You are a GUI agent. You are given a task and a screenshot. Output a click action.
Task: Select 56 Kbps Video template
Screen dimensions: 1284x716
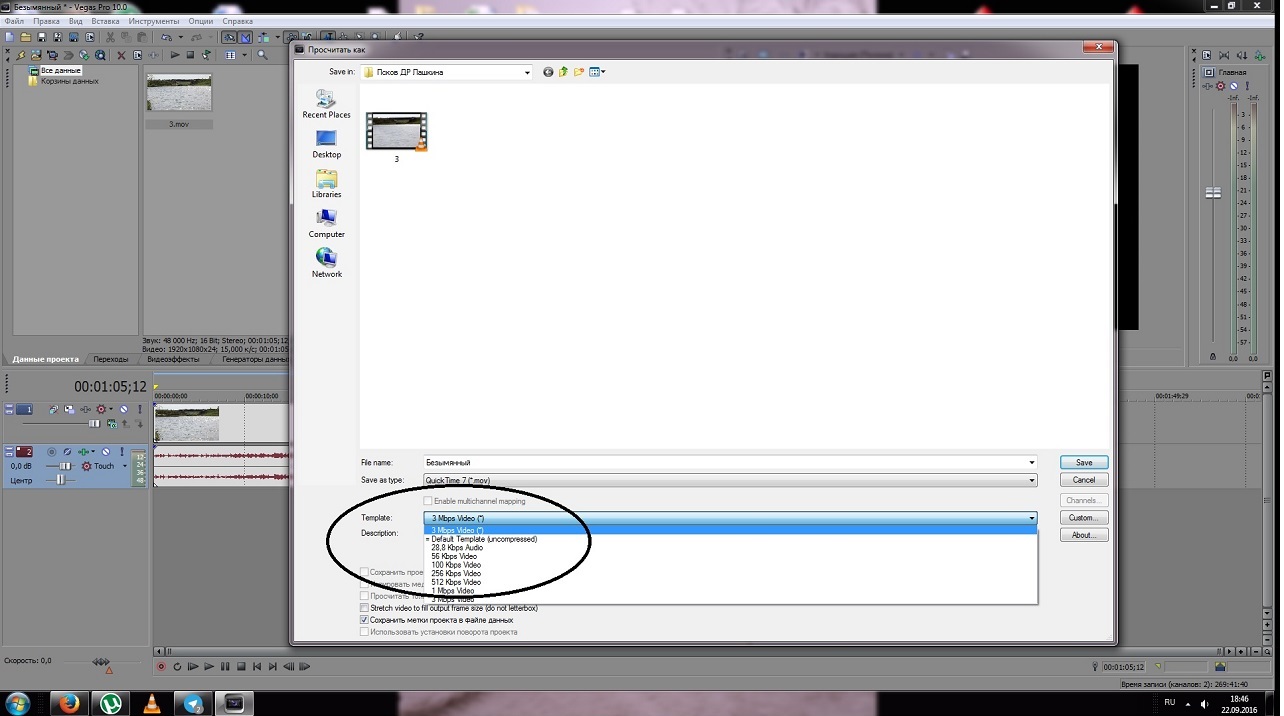tap(730, 556)
